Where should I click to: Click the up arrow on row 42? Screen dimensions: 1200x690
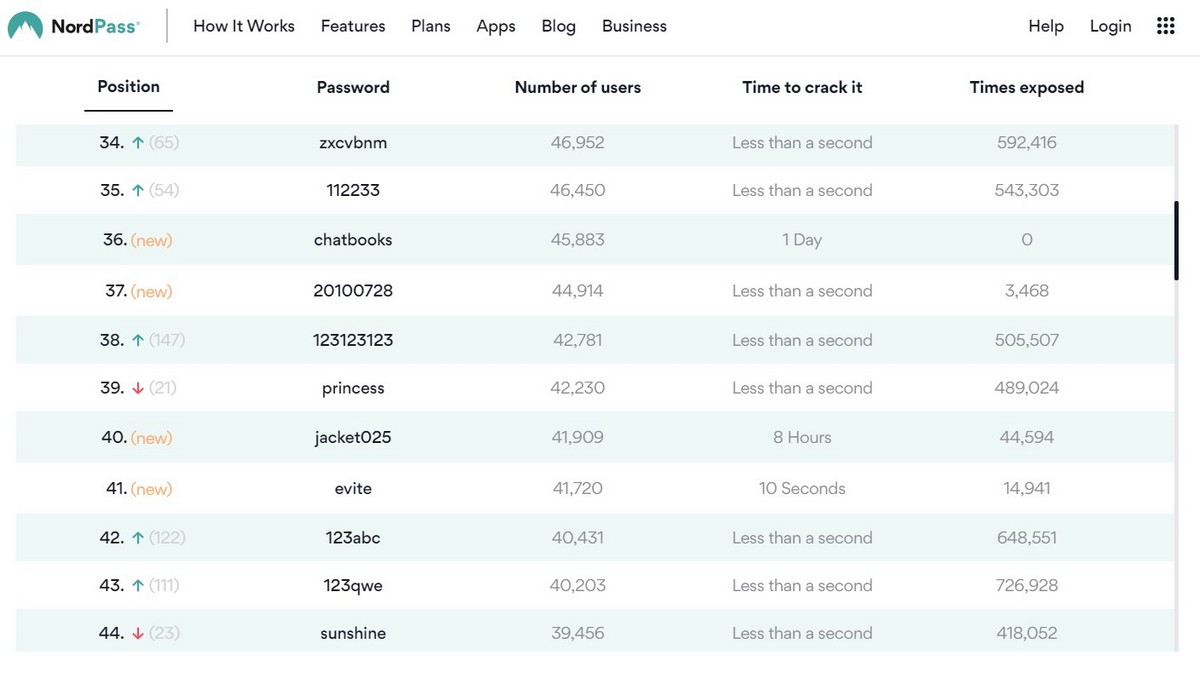tap(137, 538)
